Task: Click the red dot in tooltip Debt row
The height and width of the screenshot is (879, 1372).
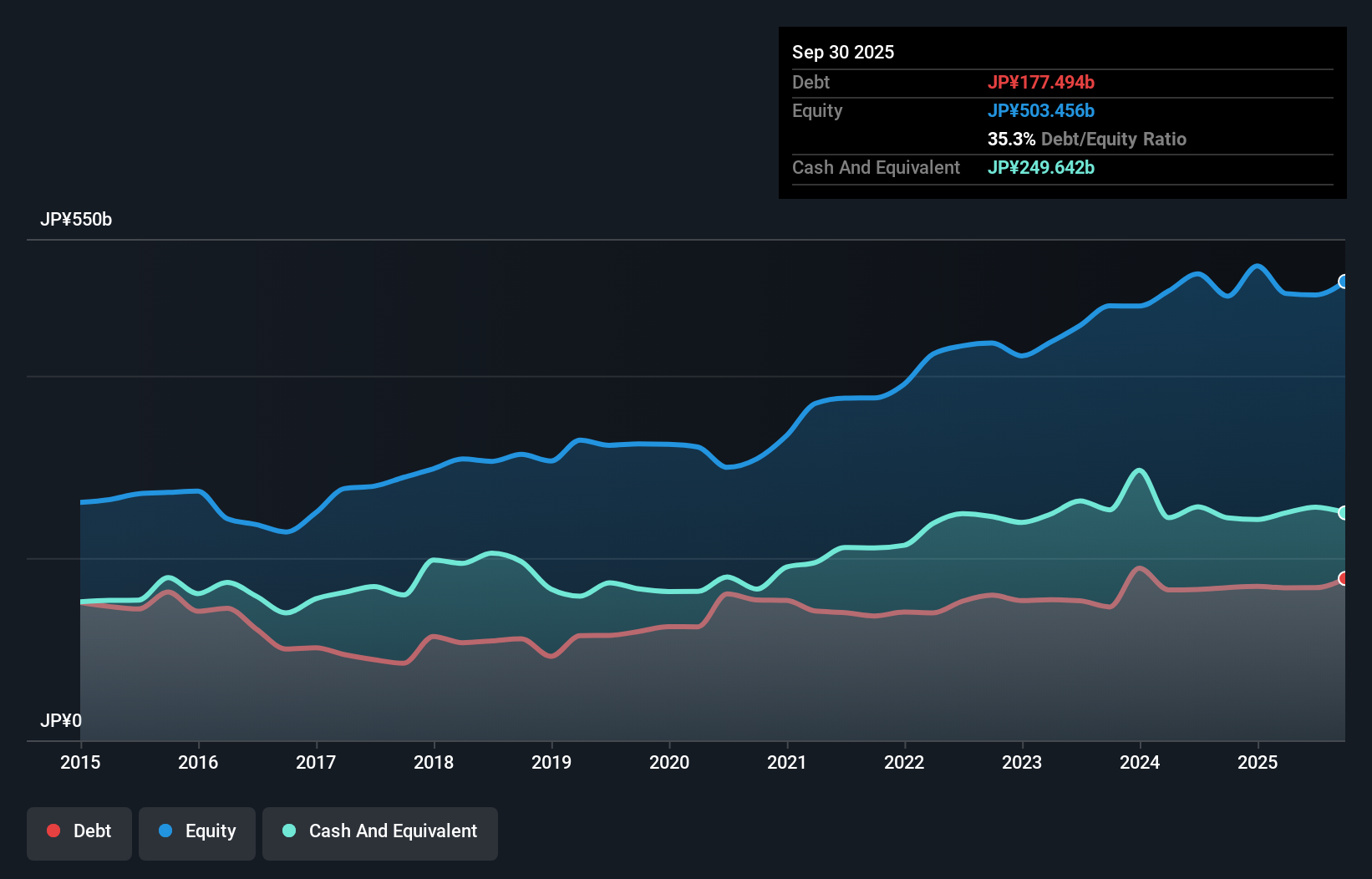Action: (x=1042, y=82)
